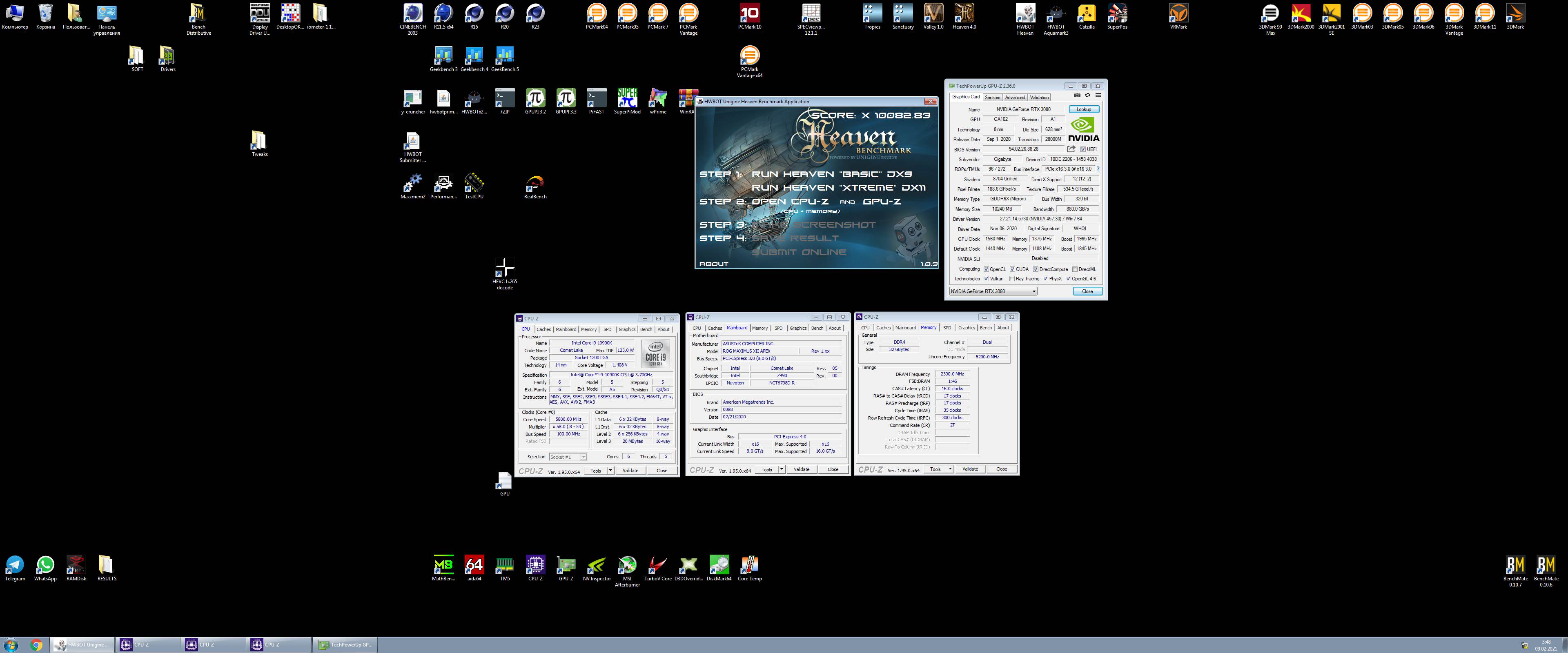Screen dimensions: 1568x653
Task: Click the bus interface question mark in GPU-Z
Action: click(x=1098, y=169)
